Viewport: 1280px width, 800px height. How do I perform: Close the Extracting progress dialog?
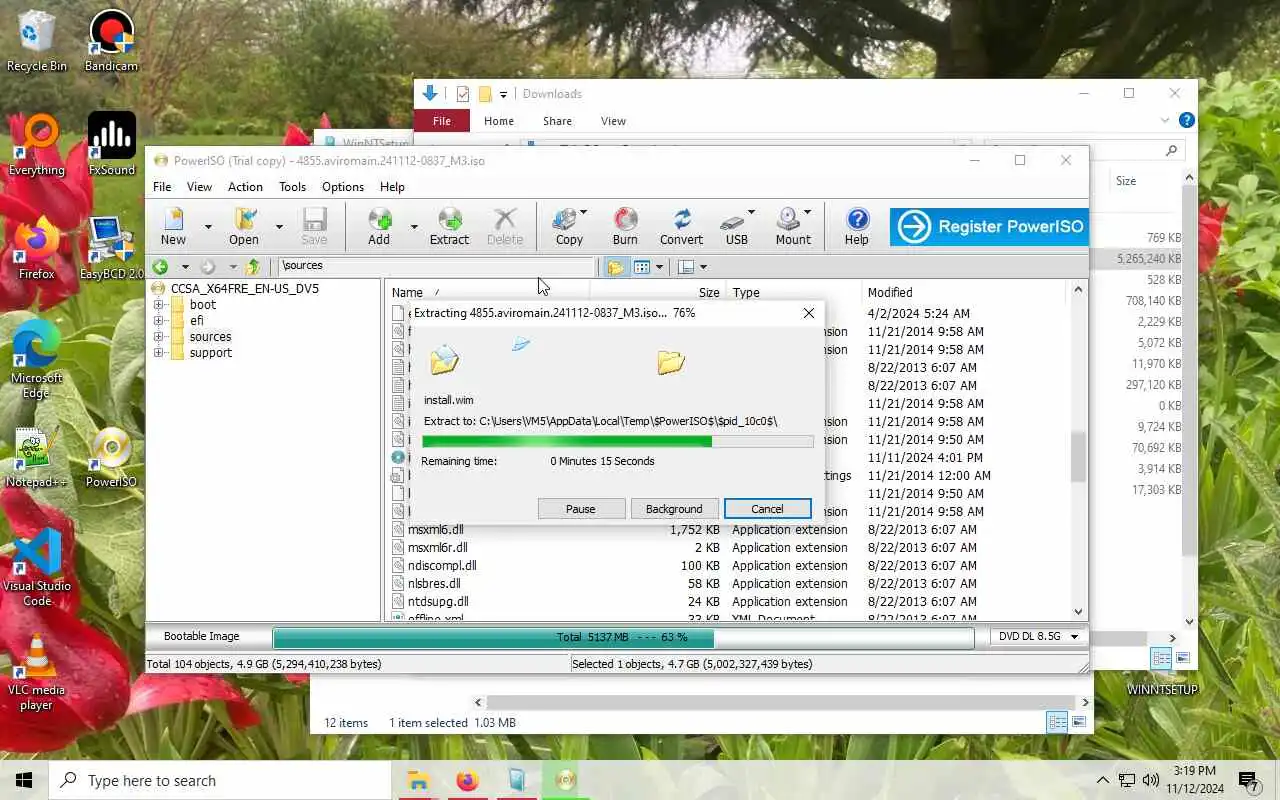click(x=808, y=313)
